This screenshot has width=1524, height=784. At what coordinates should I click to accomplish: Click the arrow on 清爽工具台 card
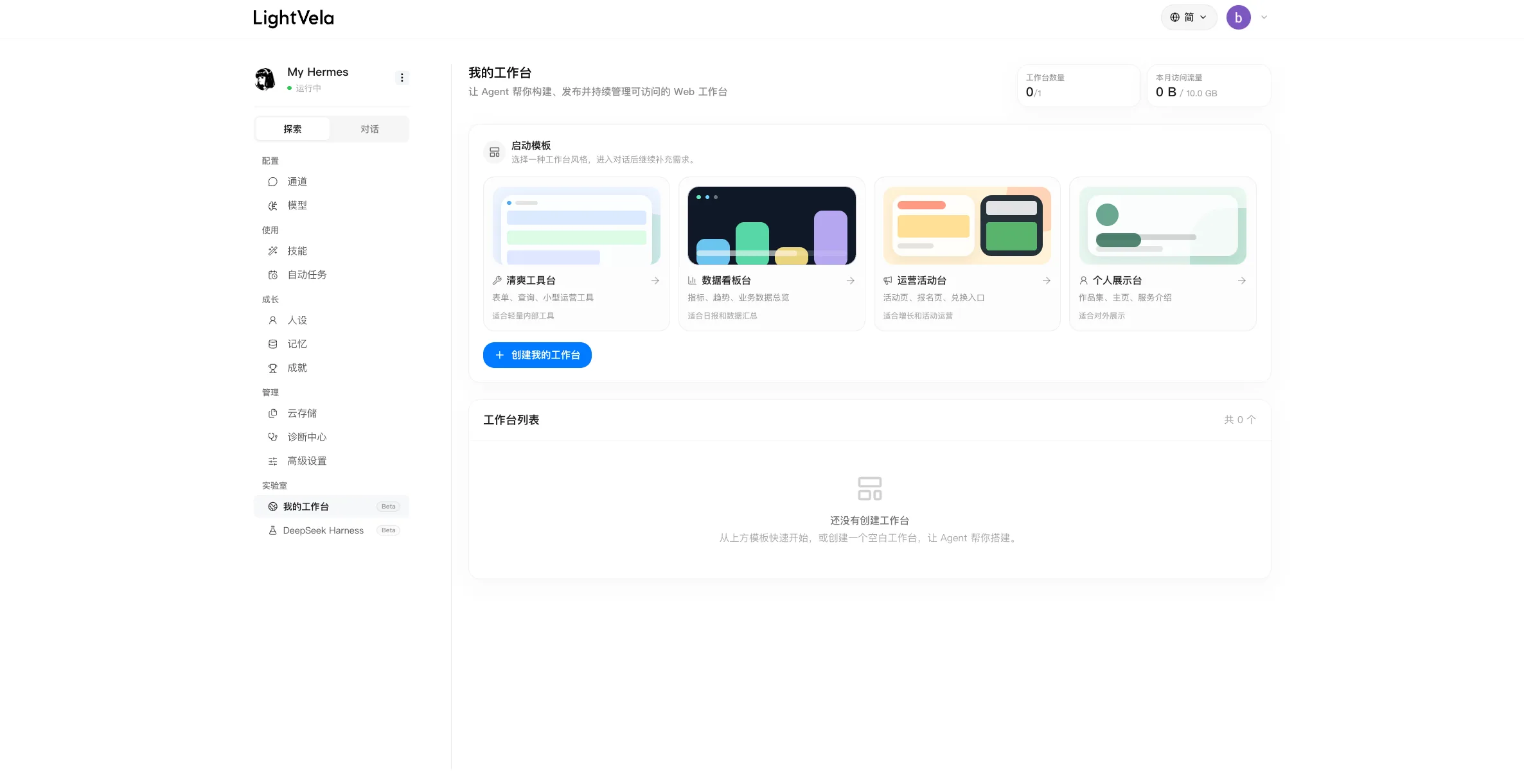(655, 281)
